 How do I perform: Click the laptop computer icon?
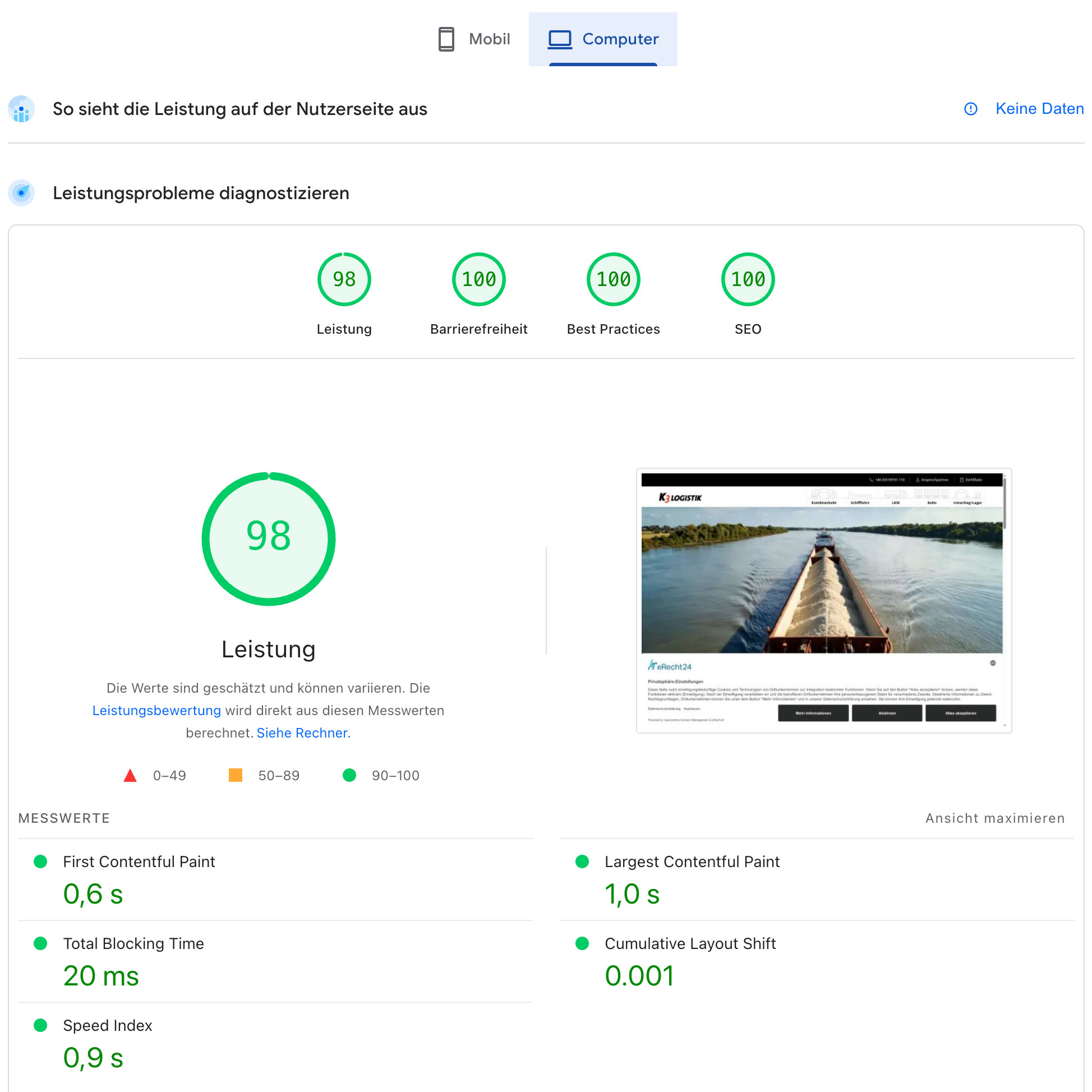pyautogui.click(x=560, y=39)
